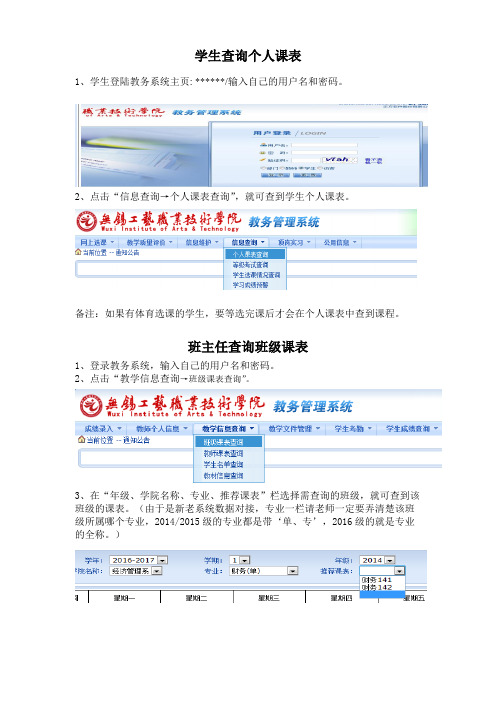Open the 学生考勤 menu
This screenshot has height=702, width=496.
[353, 428]
